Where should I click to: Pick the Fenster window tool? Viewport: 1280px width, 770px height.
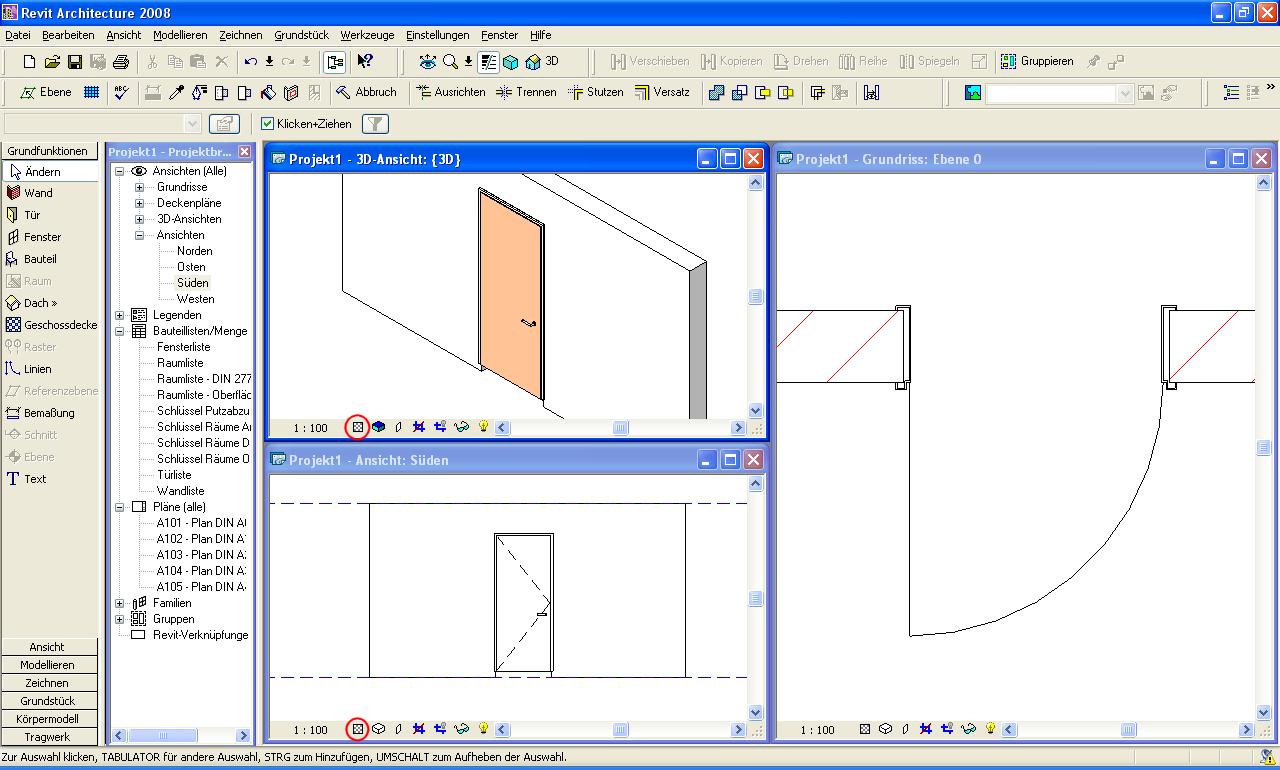[34, 237]
